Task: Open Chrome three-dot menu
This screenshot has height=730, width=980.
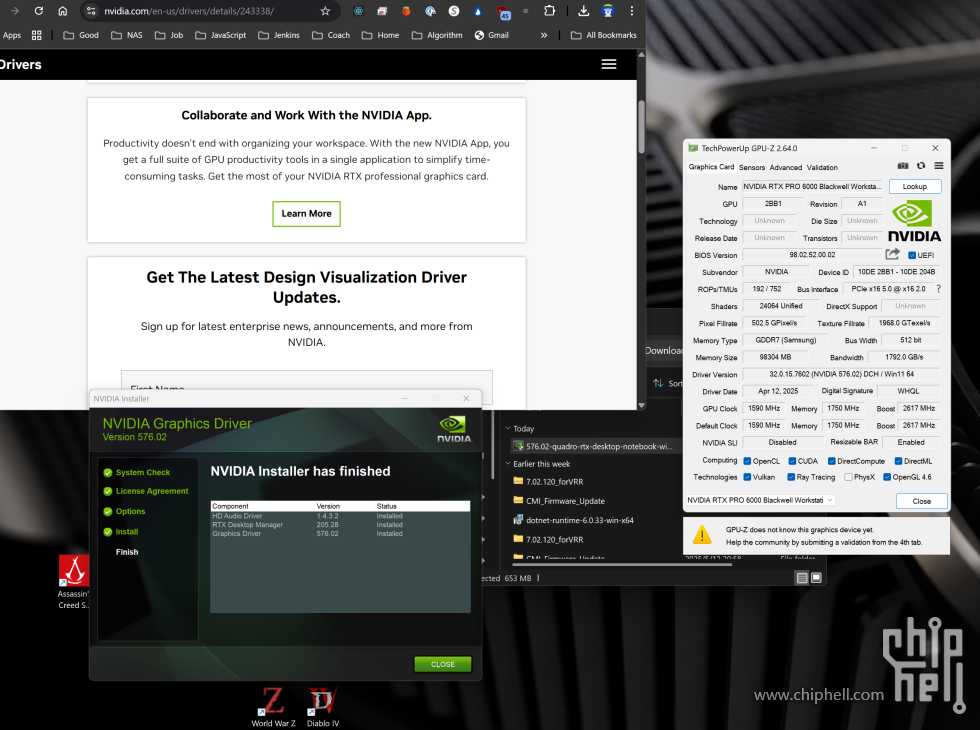Action: pyautogui.click(x=632, y=11)
